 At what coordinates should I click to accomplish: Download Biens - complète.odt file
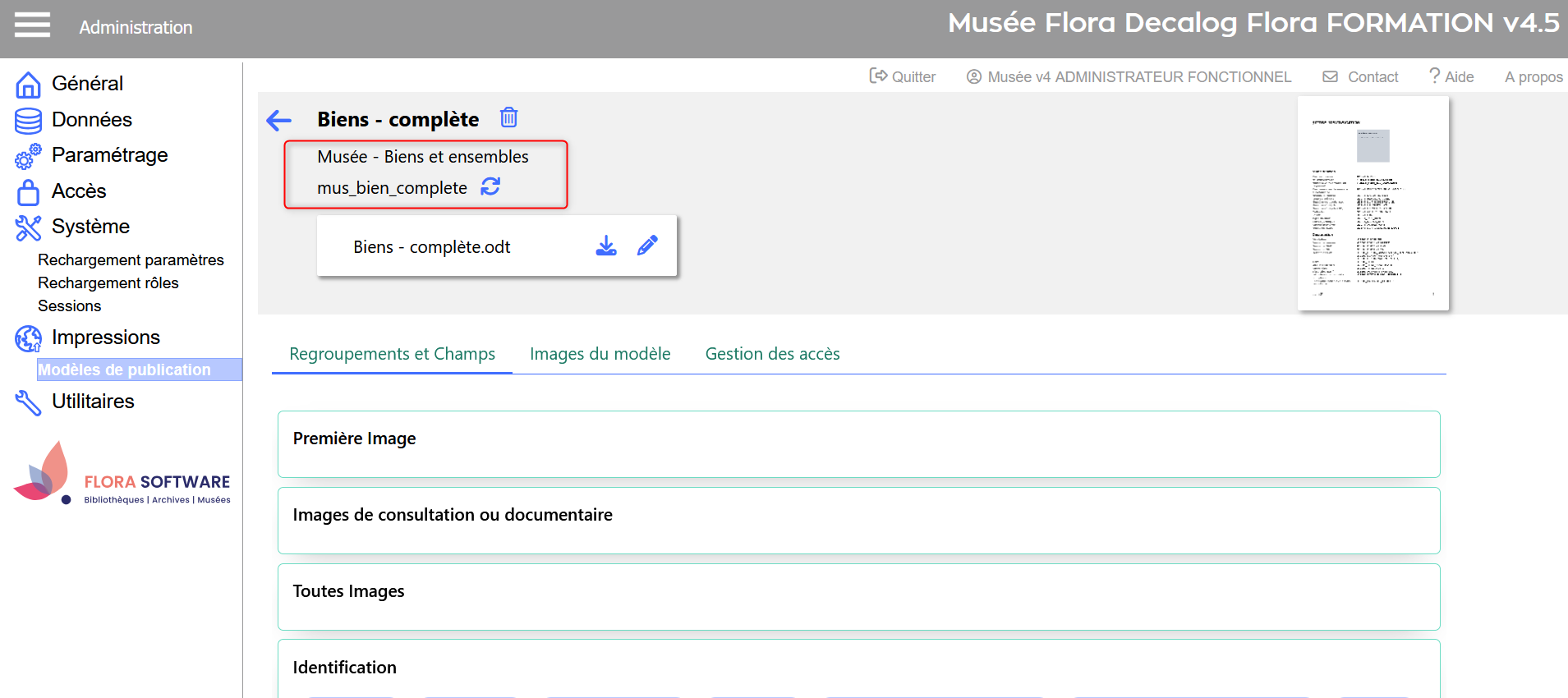click(606, 246)
